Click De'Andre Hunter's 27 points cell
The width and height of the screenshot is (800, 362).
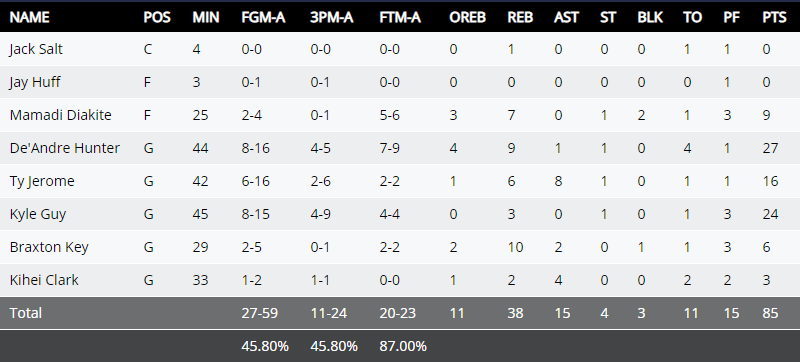(770, 148)
